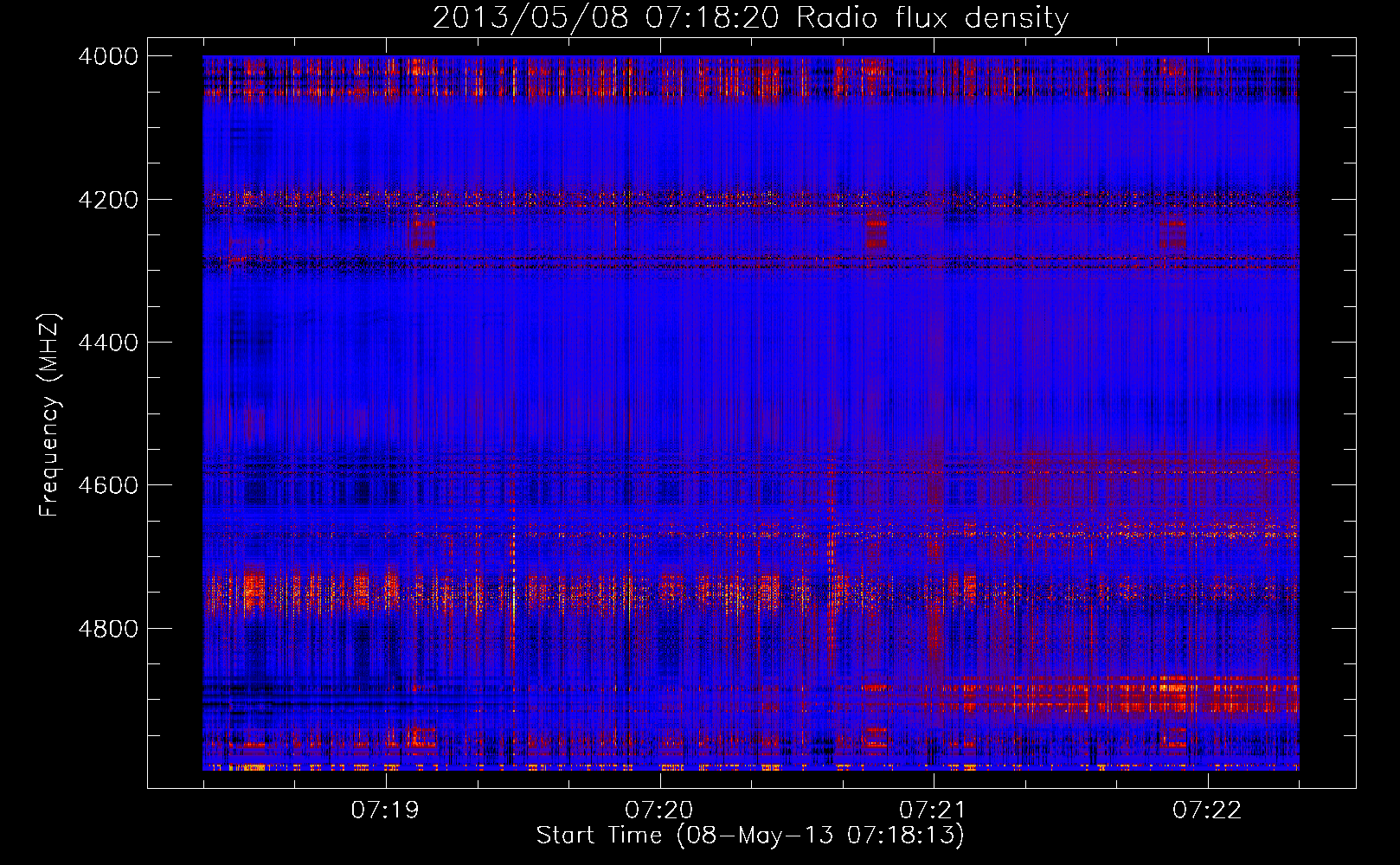Screen dimensions: 1400x865
Task: Click the 07:20 time tick label
Action: pos(659,811)
